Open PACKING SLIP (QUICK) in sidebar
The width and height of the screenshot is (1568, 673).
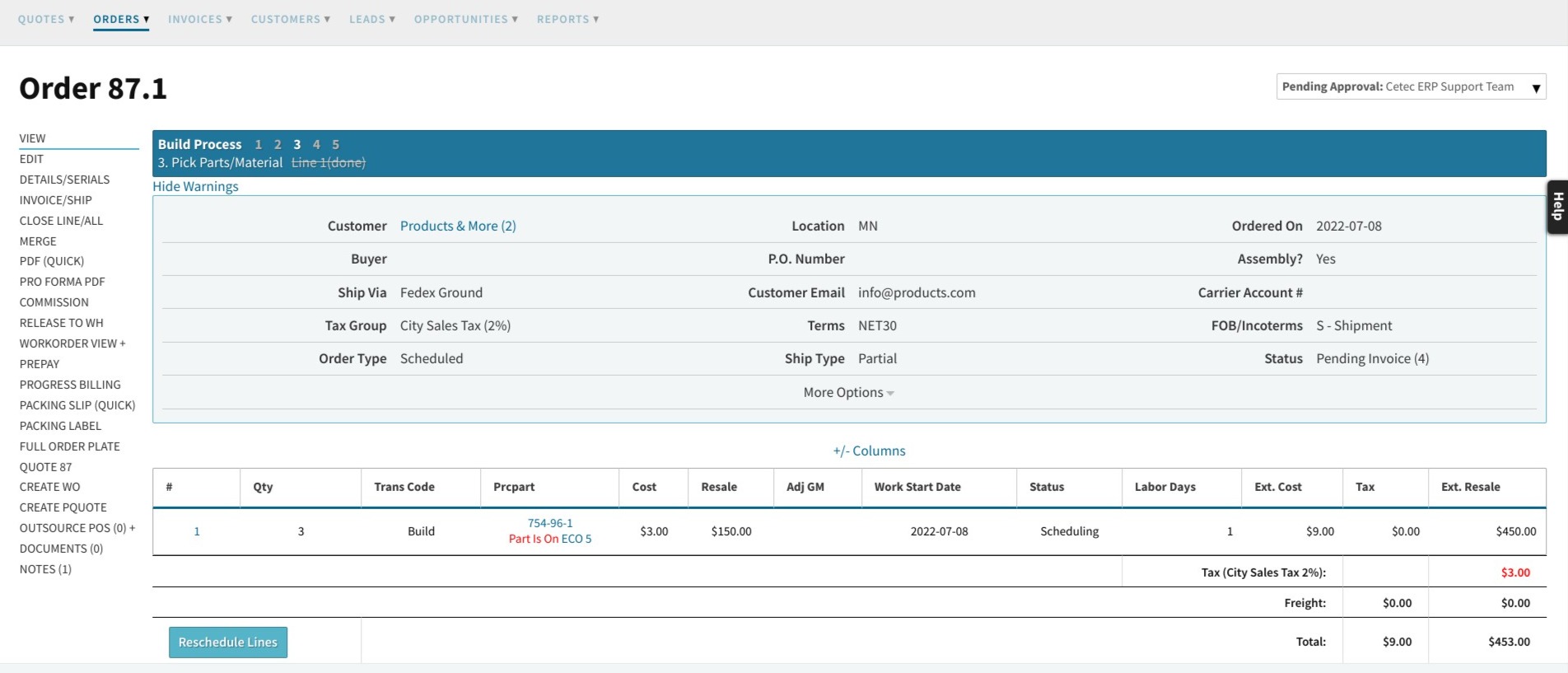tap(77, 405)
